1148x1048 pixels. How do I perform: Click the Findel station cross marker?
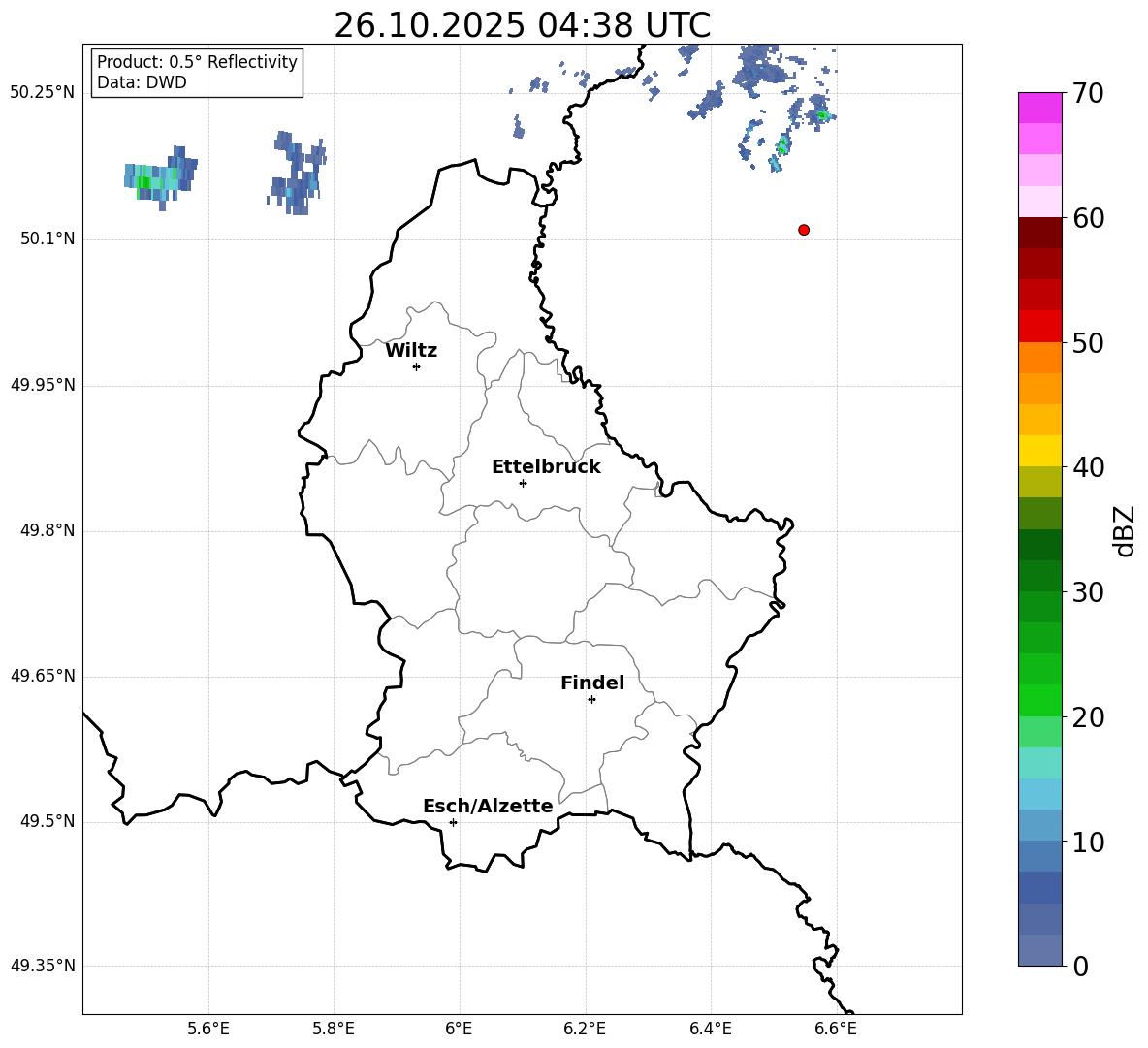pos(591,700)
